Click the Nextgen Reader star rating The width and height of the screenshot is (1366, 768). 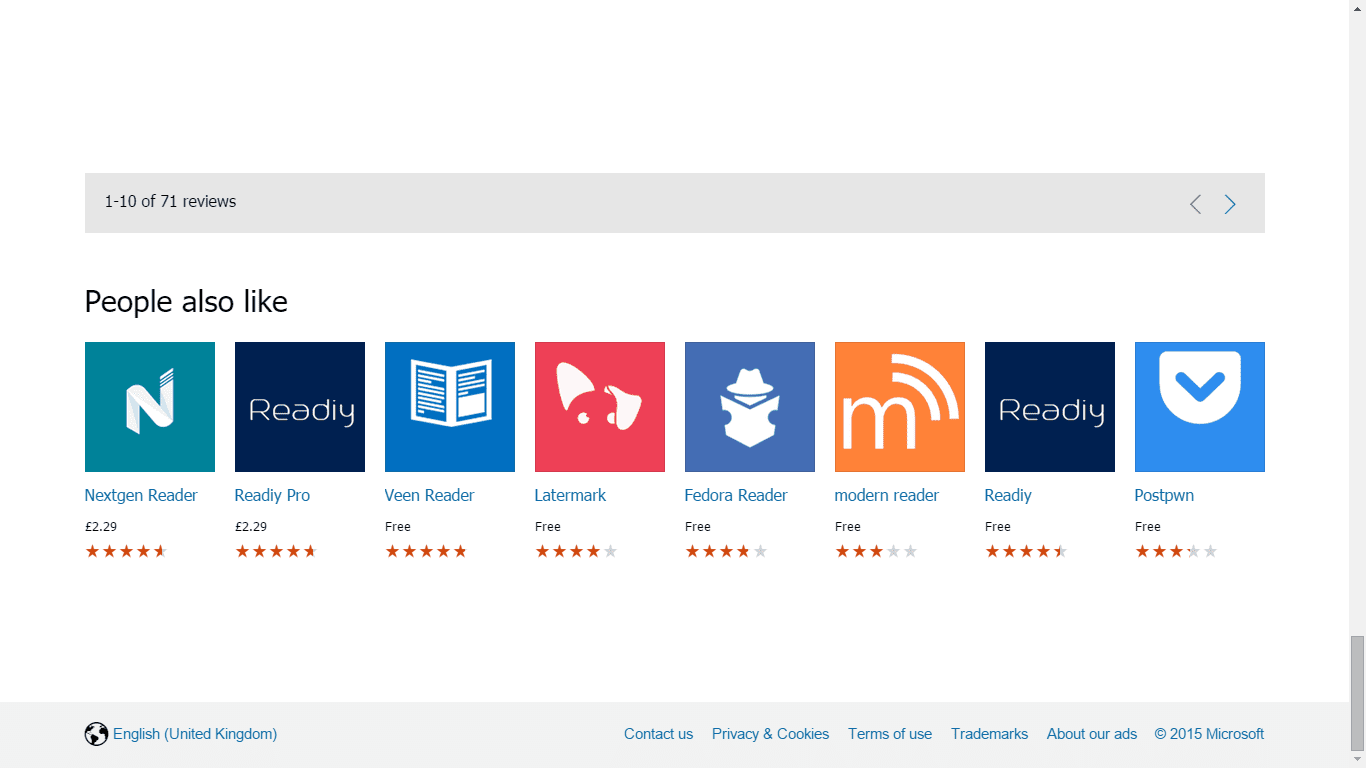[x=126, y=551]
